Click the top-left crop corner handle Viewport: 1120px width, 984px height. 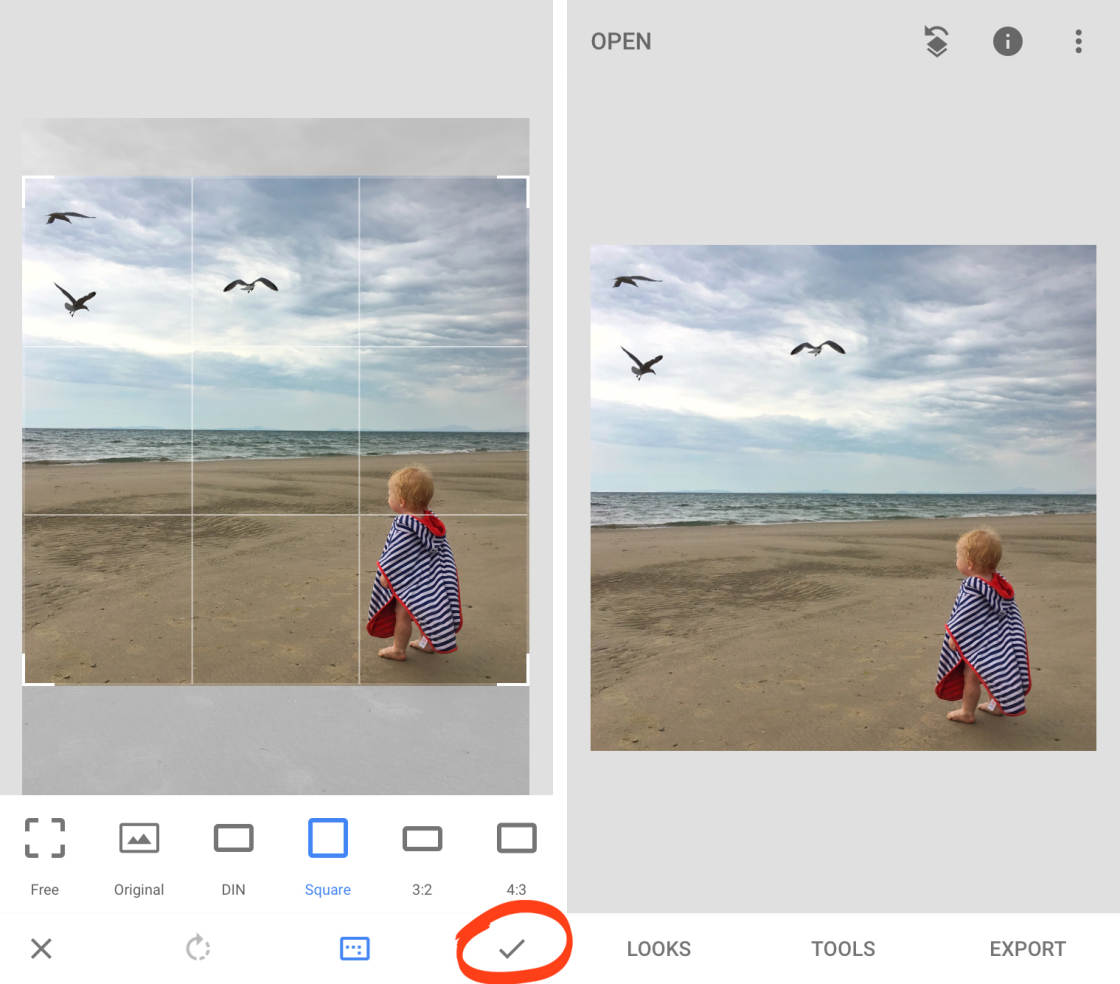click(x=25, y=180)
